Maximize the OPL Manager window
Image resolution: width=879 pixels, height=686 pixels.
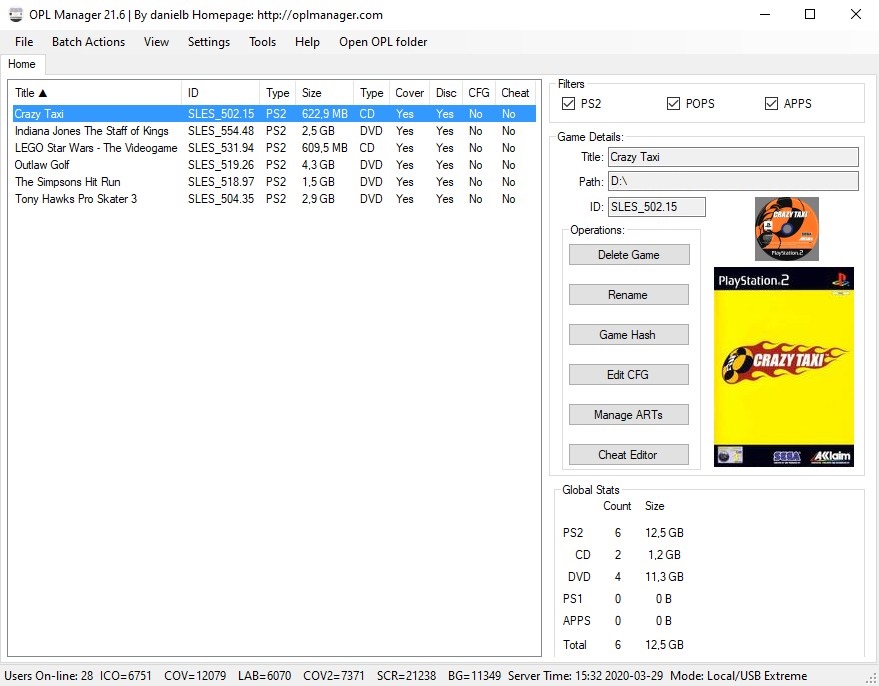(810, 15)
